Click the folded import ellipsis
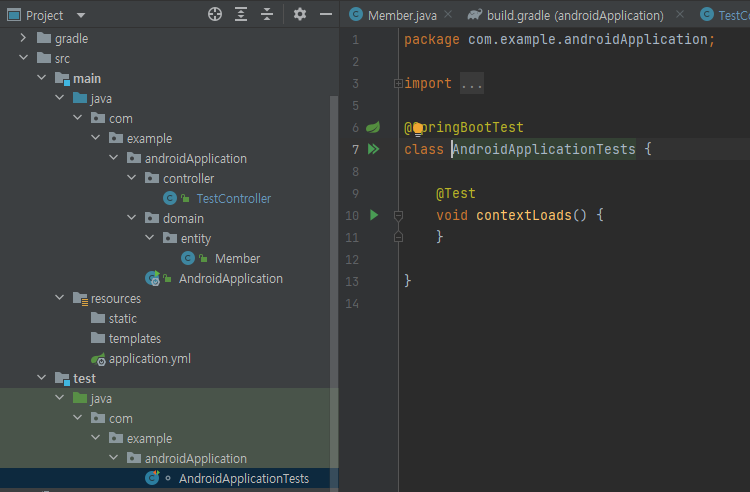The width and height of the screenshot is (750, 492). pyautogui.click(x=472, y=84)
